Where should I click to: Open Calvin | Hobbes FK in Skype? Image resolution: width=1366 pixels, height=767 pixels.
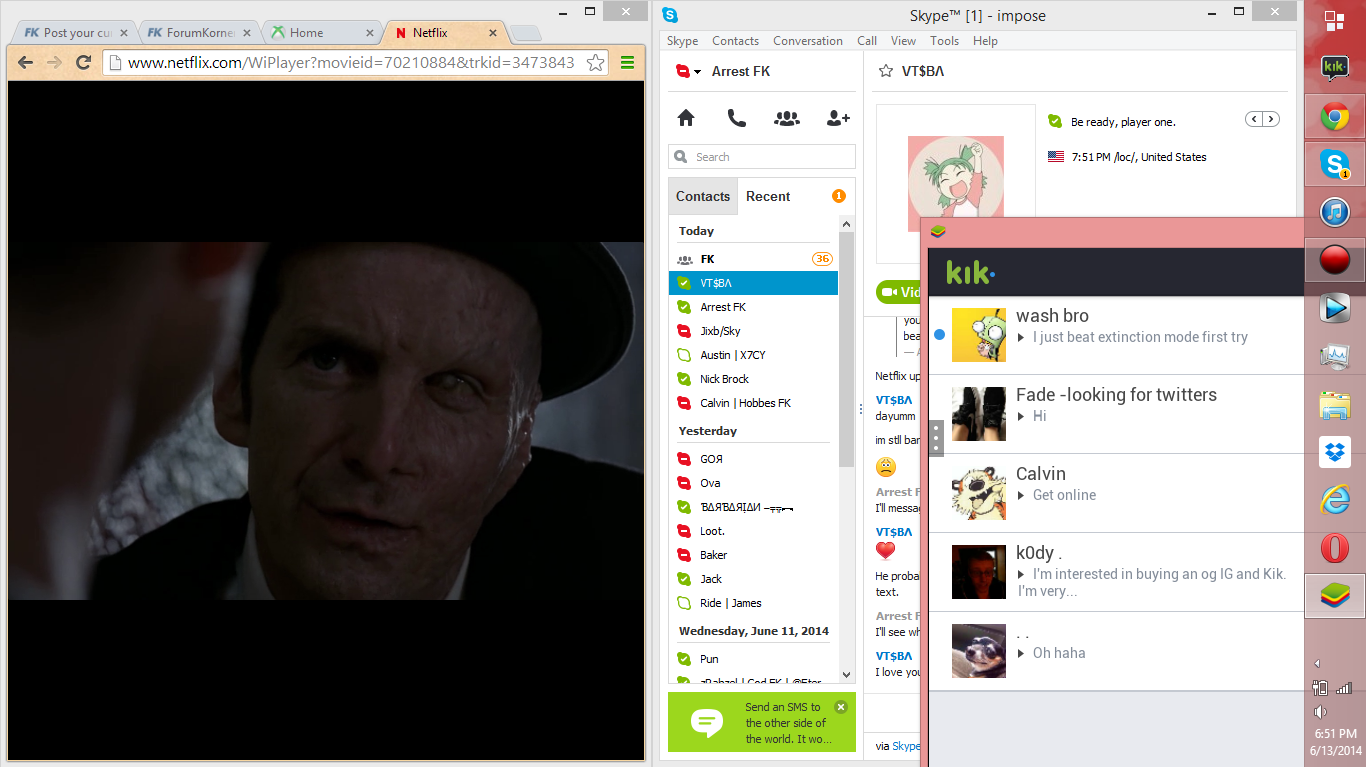point(753,403)
